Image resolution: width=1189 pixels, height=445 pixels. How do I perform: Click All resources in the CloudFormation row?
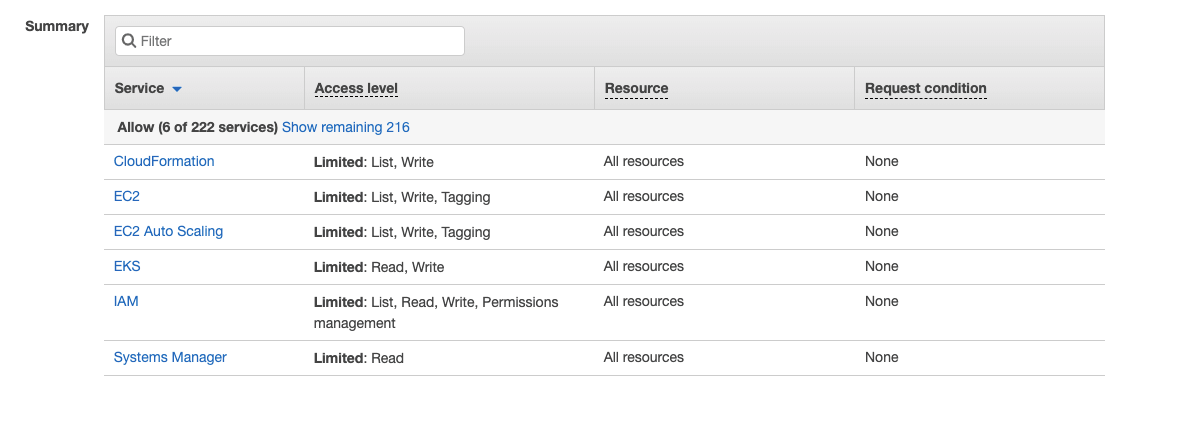click(643, 161)
